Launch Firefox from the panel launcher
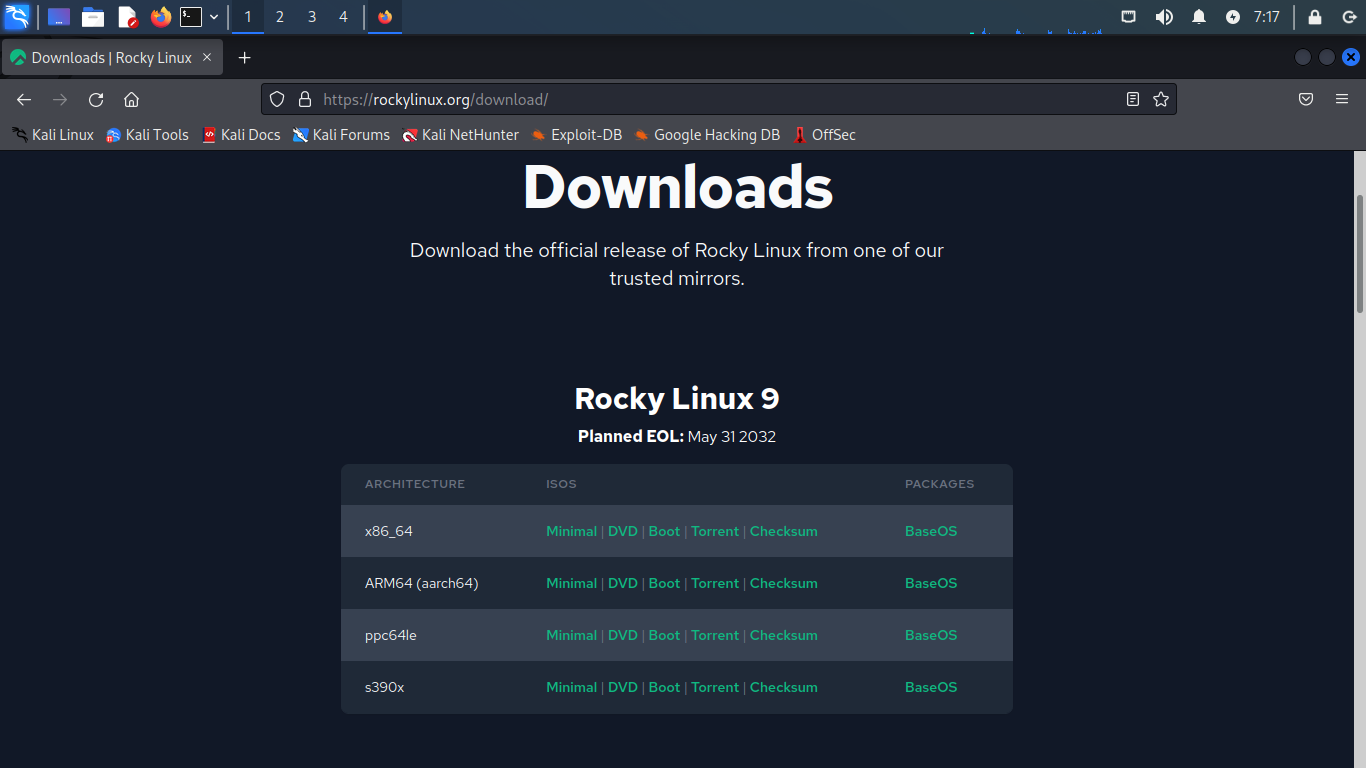This screenshot has width=1366, height=768. click(161, 17)
